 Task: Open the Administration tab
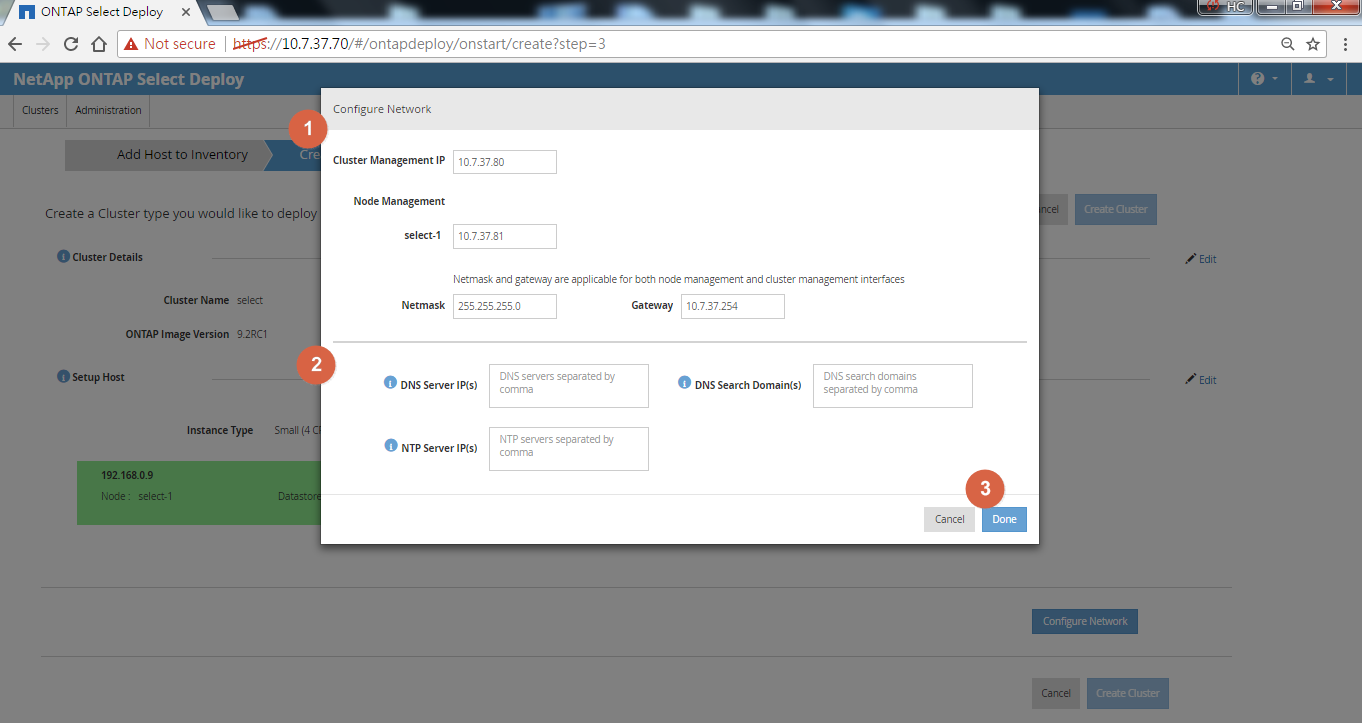[x=108, y=110]
